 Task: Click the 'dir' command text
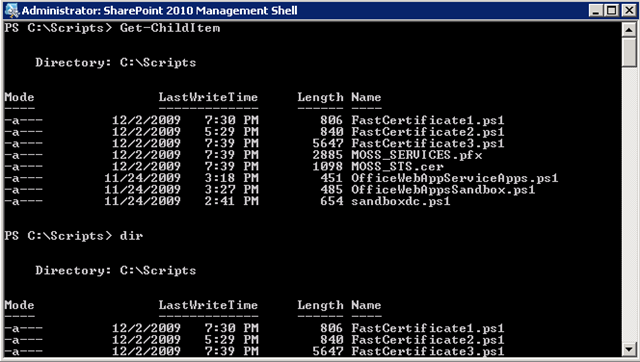click(x=131, y=236)
